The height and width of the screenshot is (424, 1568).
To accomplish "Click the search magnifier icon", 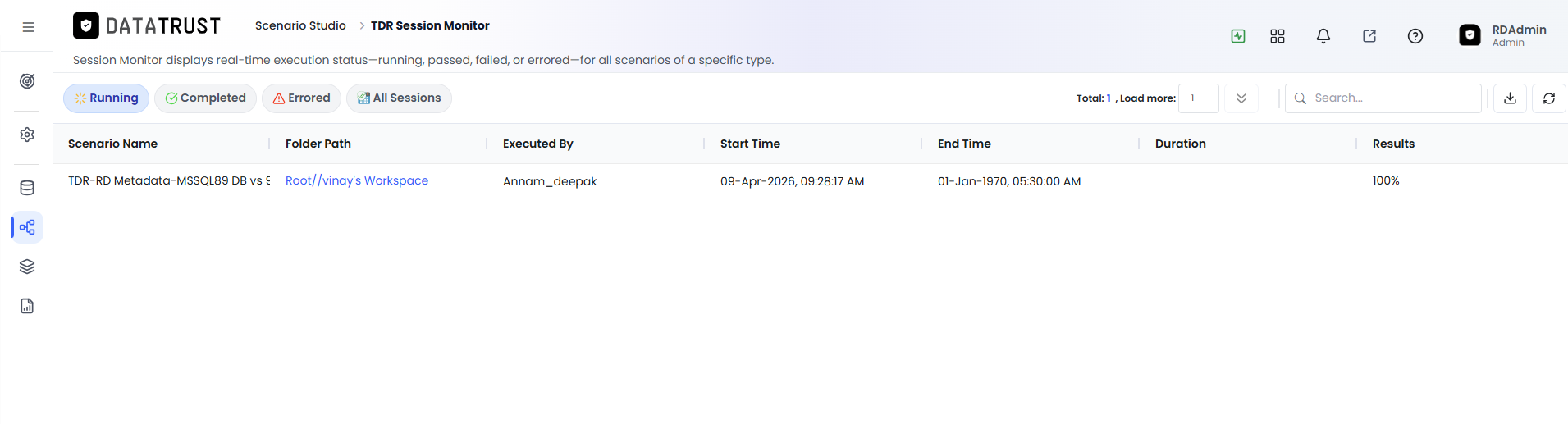I will click(1301, 98).
